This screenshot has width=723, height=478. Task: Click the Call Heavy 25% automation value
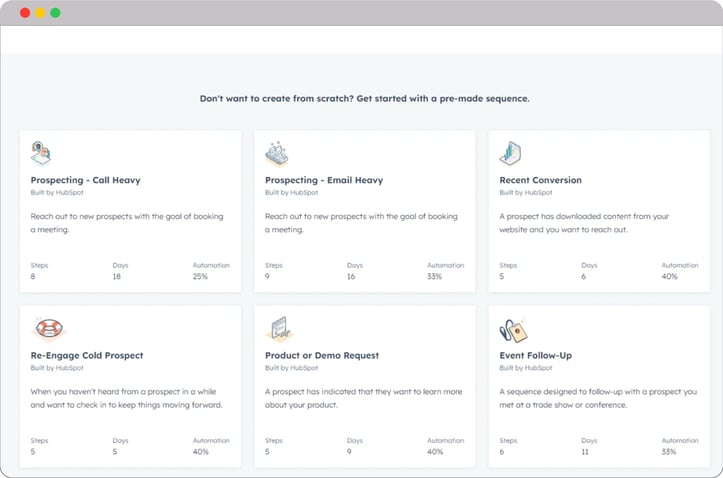(x=200, y=277)
